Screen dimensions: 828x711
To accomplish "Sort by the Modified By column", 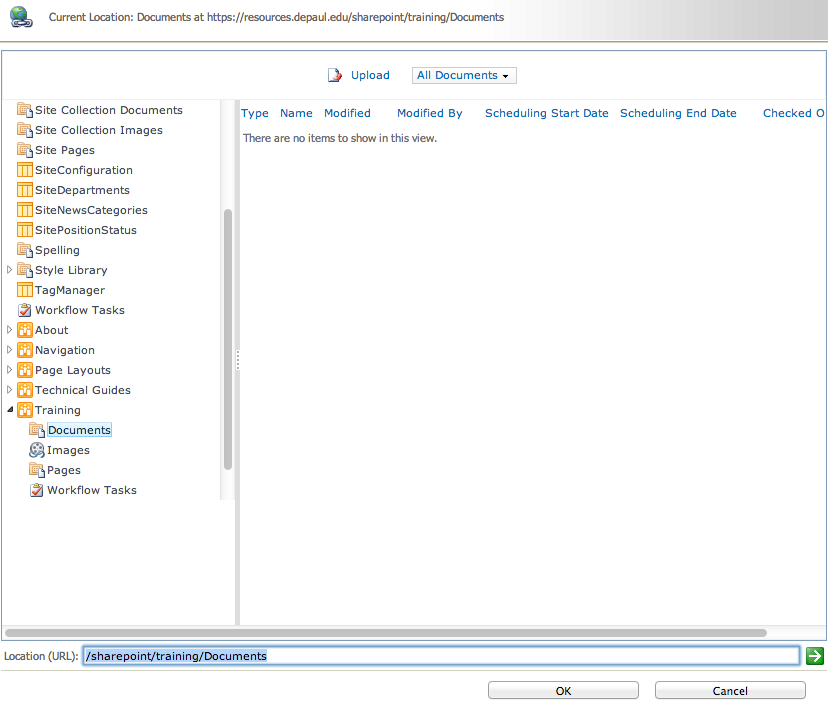I will pyautogui.click(x=429, y=113).
